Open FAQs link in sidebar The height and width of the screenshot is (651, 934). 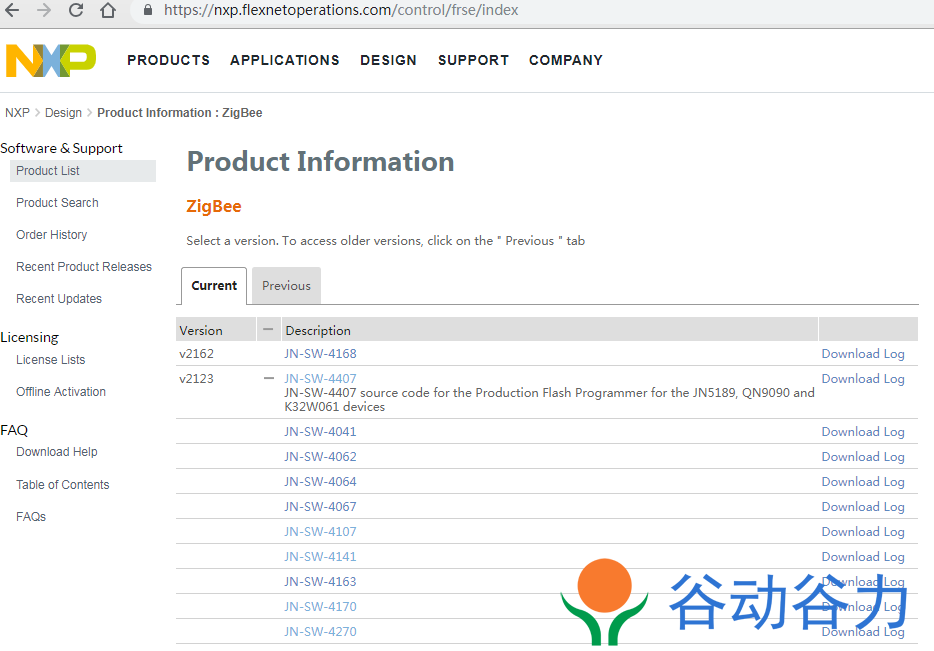[31, 516]
